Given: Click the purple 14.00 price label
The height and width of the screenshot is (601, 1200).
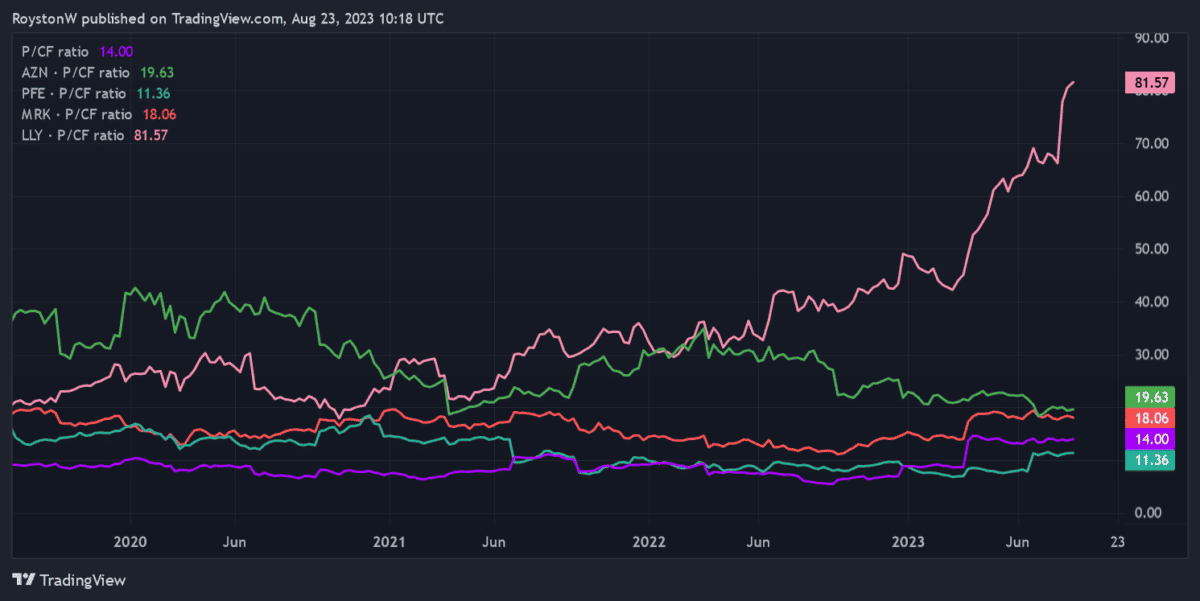Looking at the screenshot, I should coord(1147,438).
